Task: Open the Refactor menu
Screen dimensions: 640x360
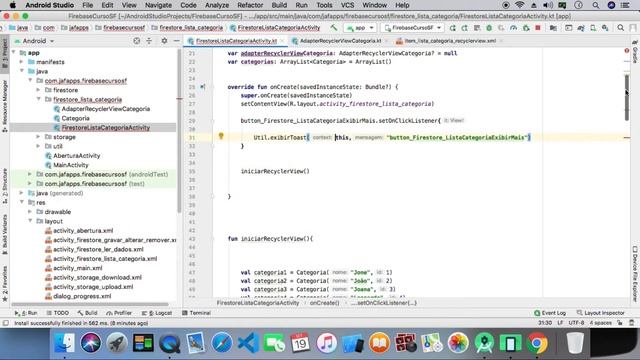Action: 250,5
